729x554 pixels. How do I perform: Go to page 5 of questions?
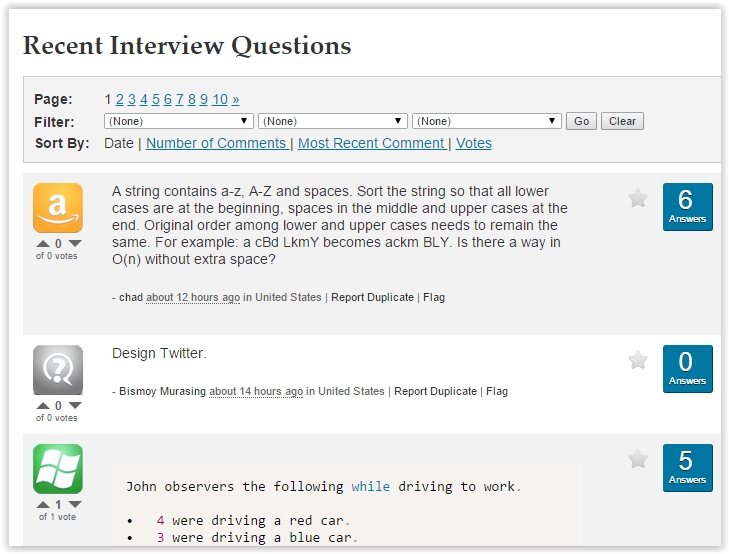click(156, 99)
